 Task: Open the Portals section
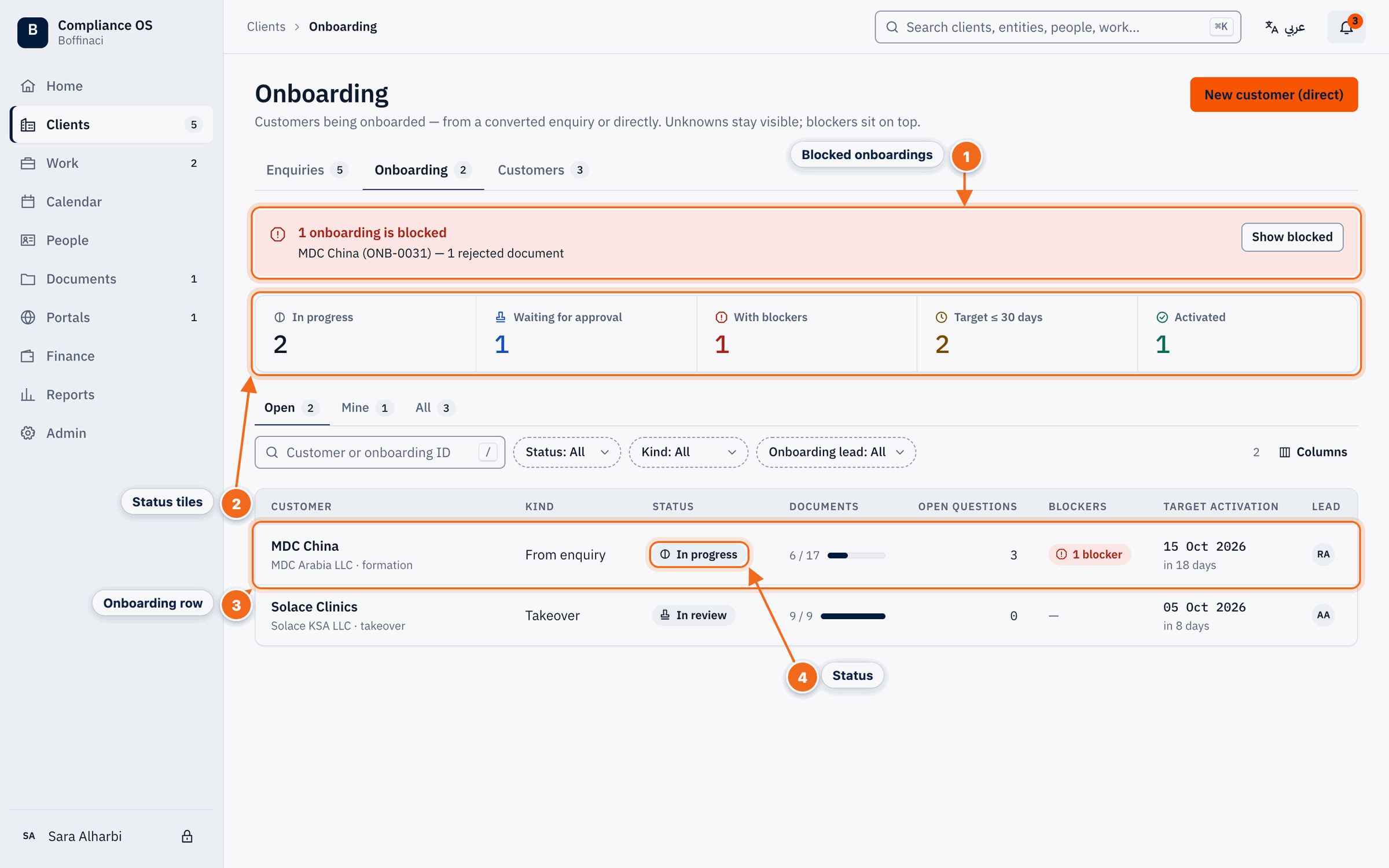112,317
